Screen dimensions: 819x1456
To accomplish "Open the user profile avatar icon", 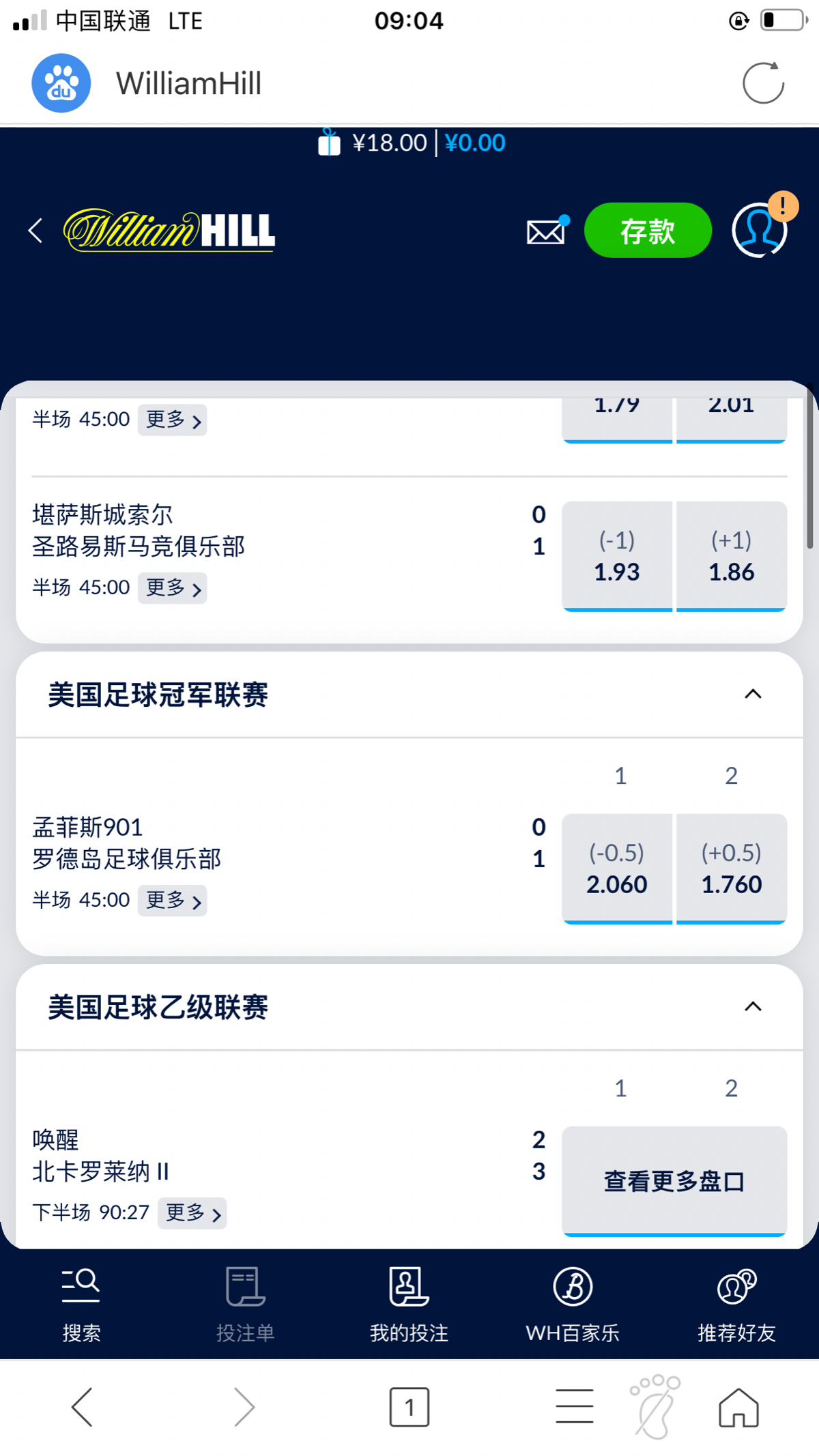I will (x=759, y=230).
